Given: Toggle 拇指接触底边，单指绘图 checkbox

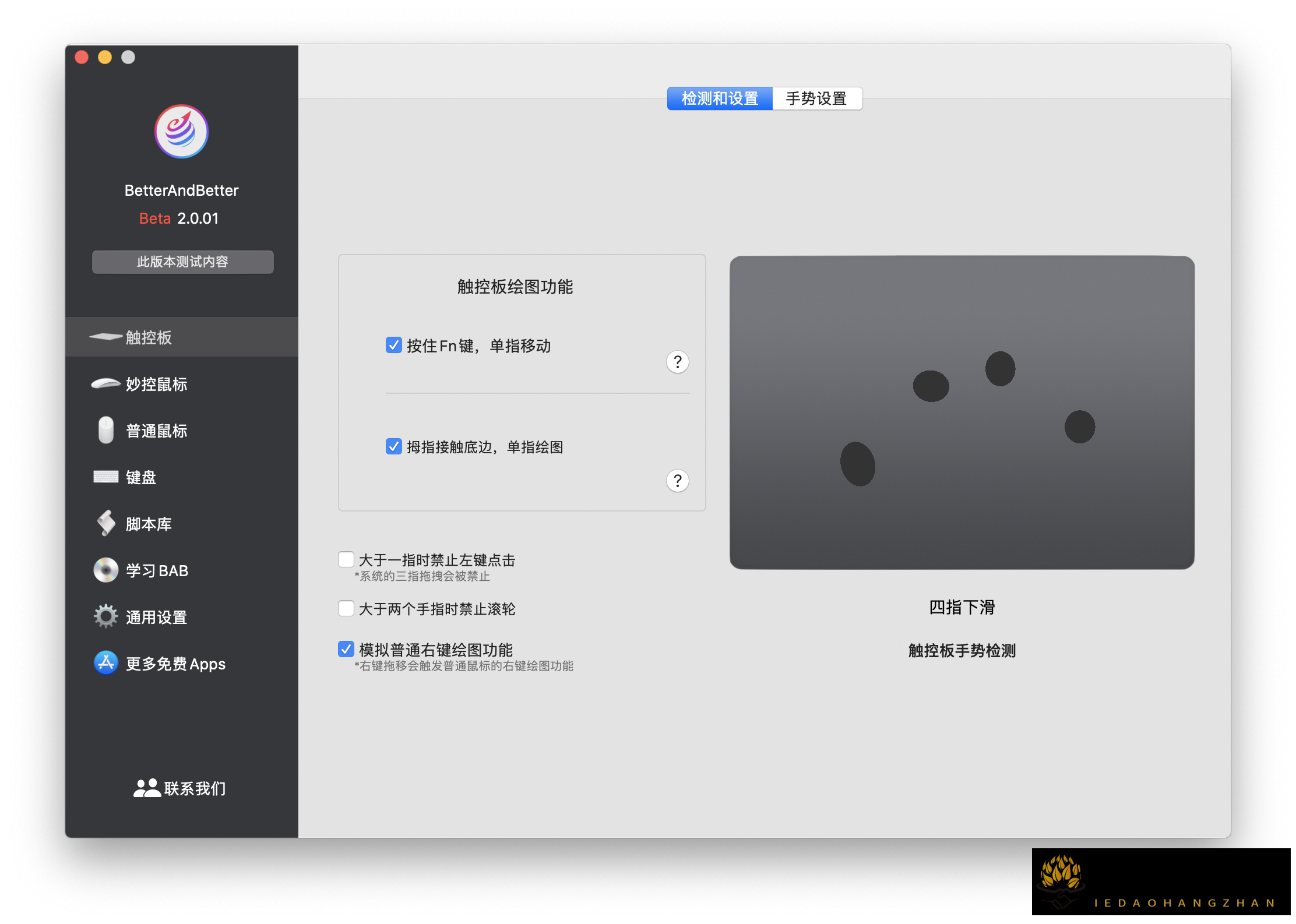Looking at the screenshot, I should pyautogui.click(x=393, y=447).
